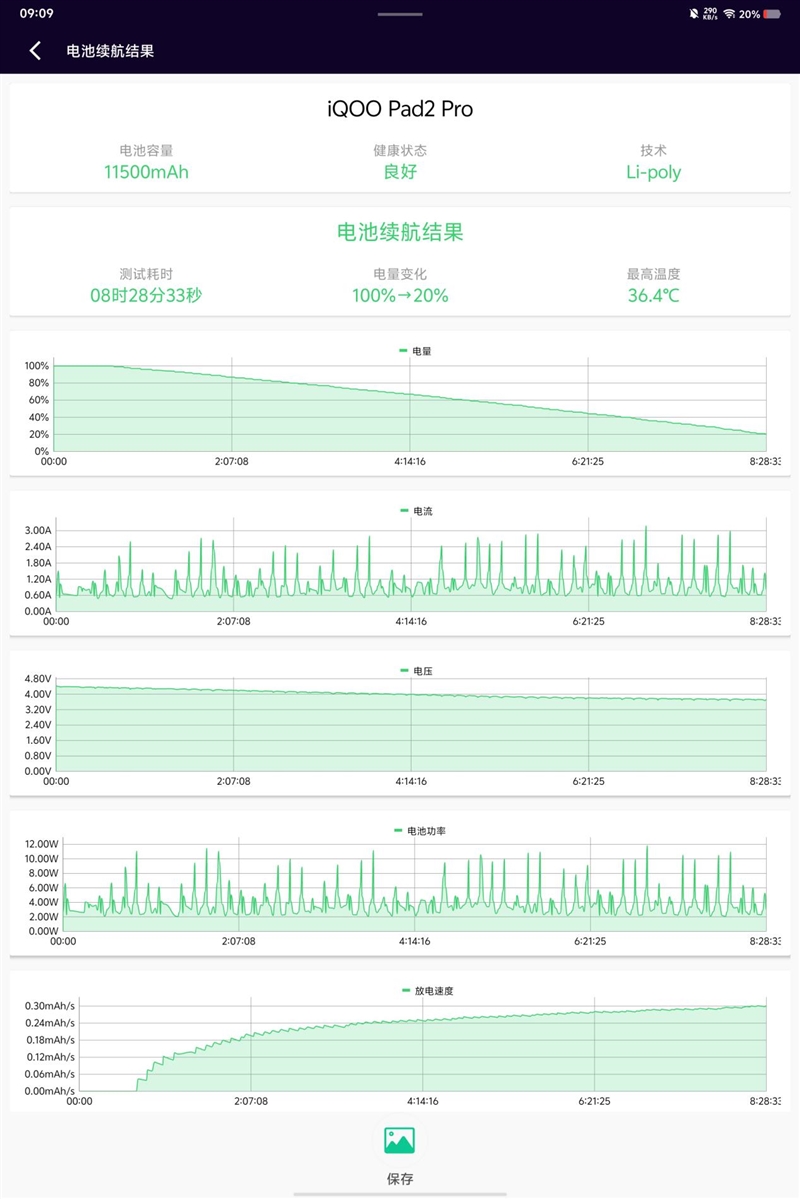Screen dimensions: 800x1199
Task: Tap the 2:07:08 label on discharge speed chart
Action: point(251,1101)
